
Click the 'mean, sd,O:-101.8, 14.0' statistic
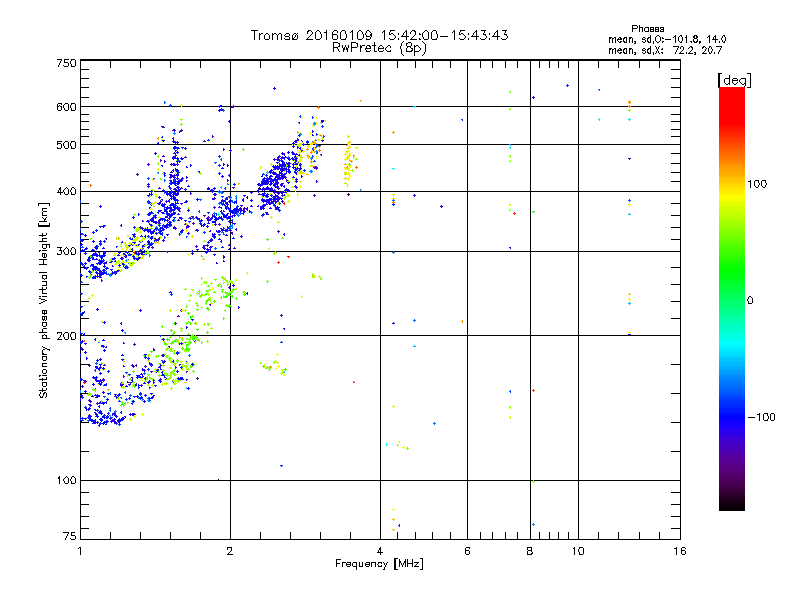667,39
